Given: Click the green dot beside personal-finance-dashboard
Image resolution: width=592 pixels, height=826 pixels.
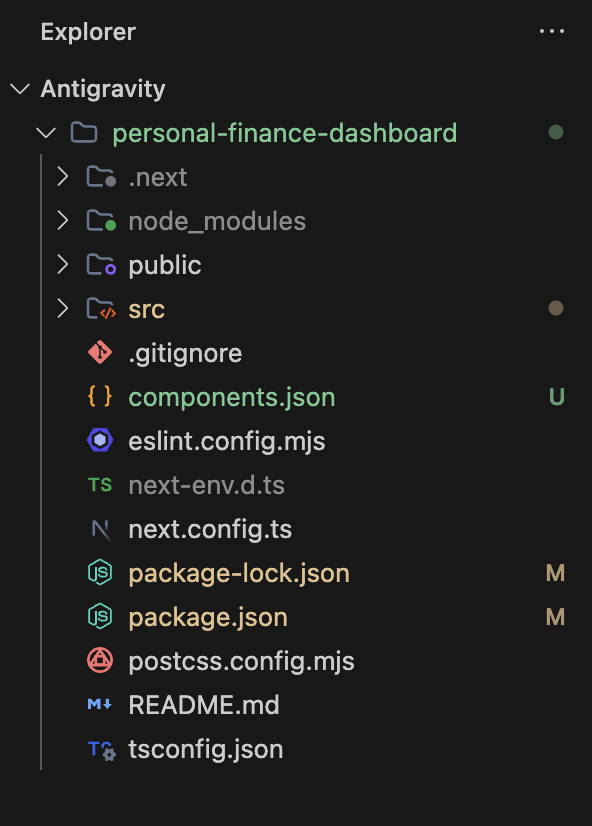Looking at the screenshot, I should pos(556,132).
